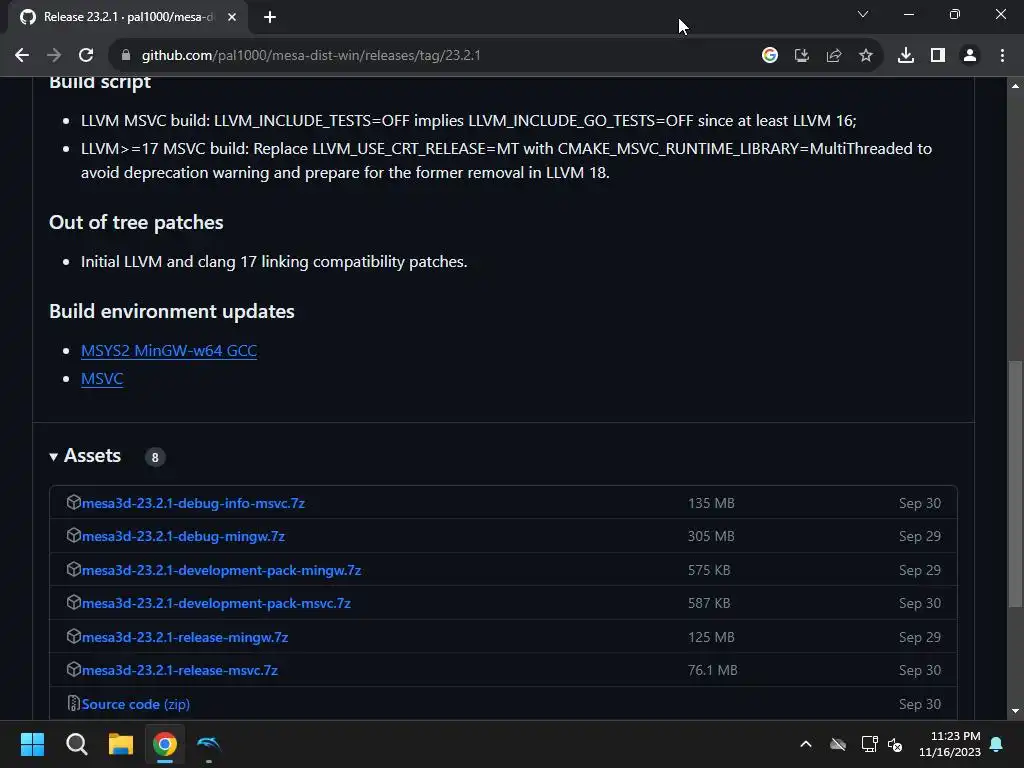Screen dimensions: 1024x768
Task: Open Chrome three-dot menu
Action: (1002, 56)
